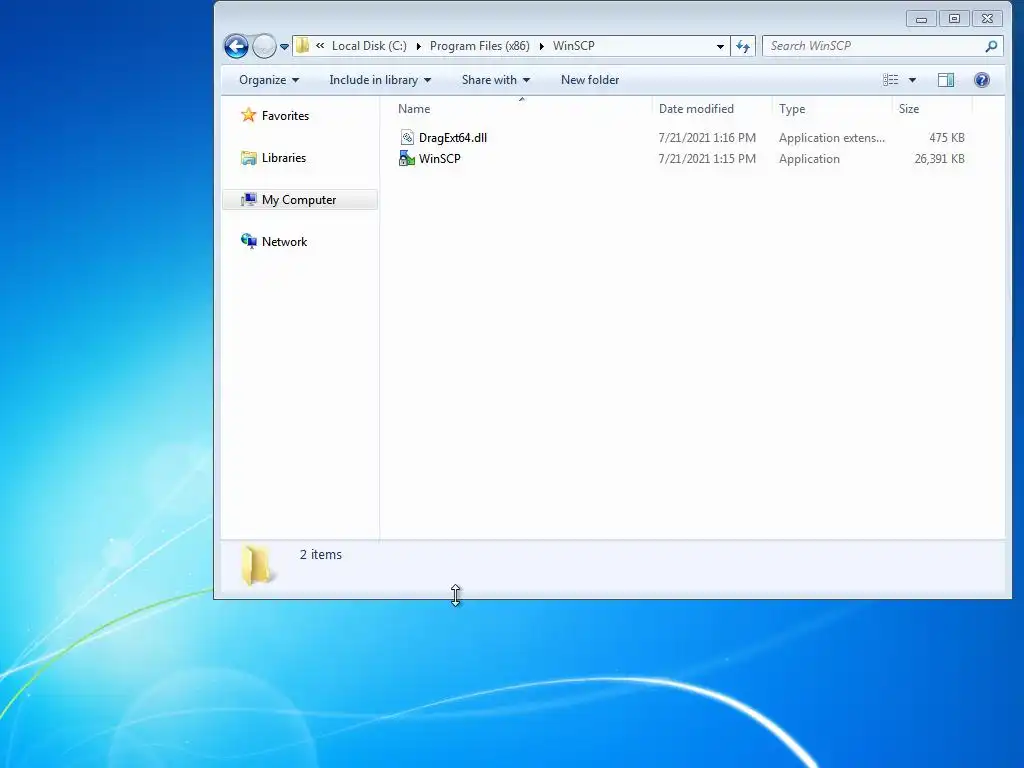Select the WinSCP application name
1024x768 pixels.
tap(440, 159)
